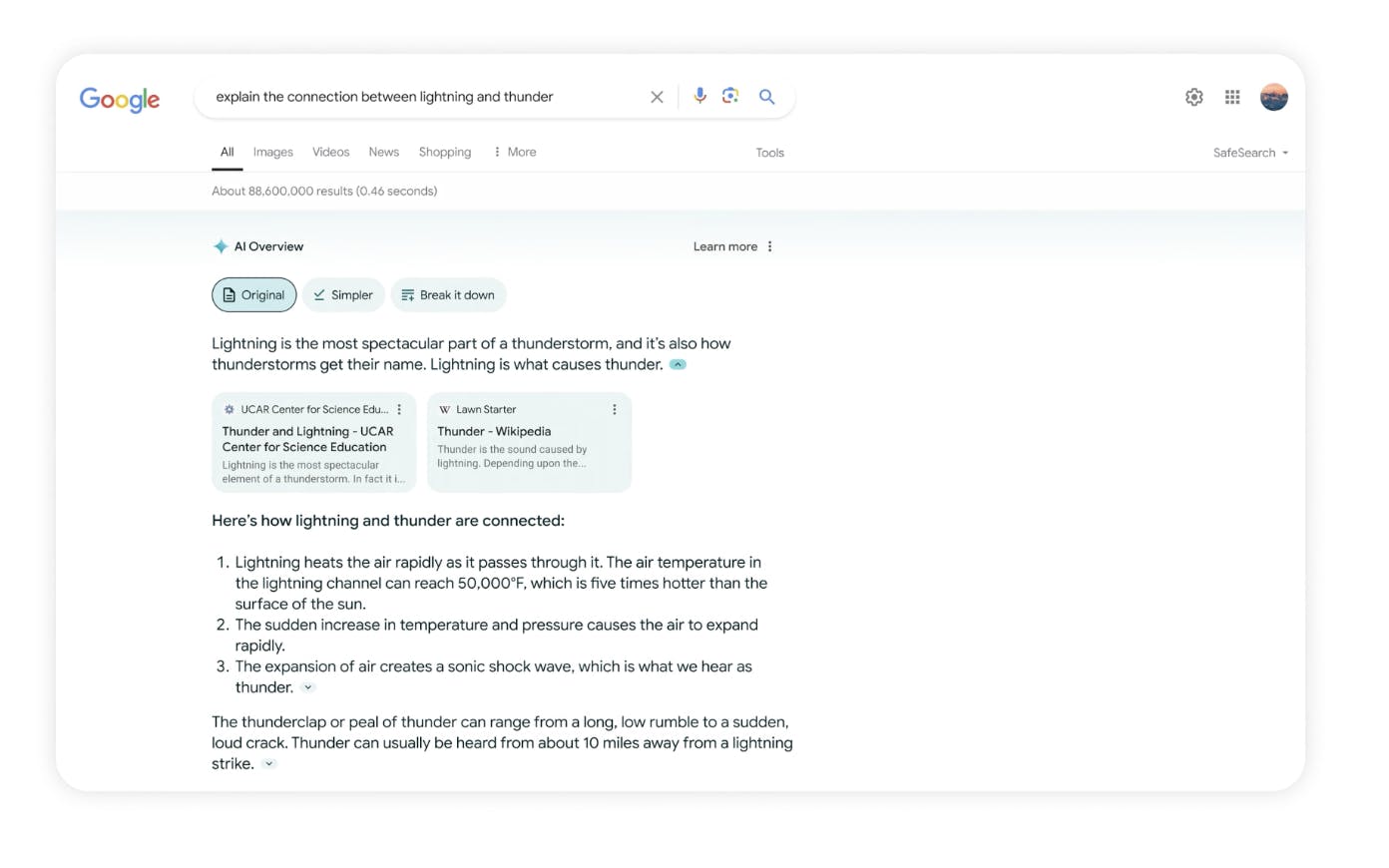
Task: Collapse sources after 'causes thunder' sentence
Action: click(678, 364)
